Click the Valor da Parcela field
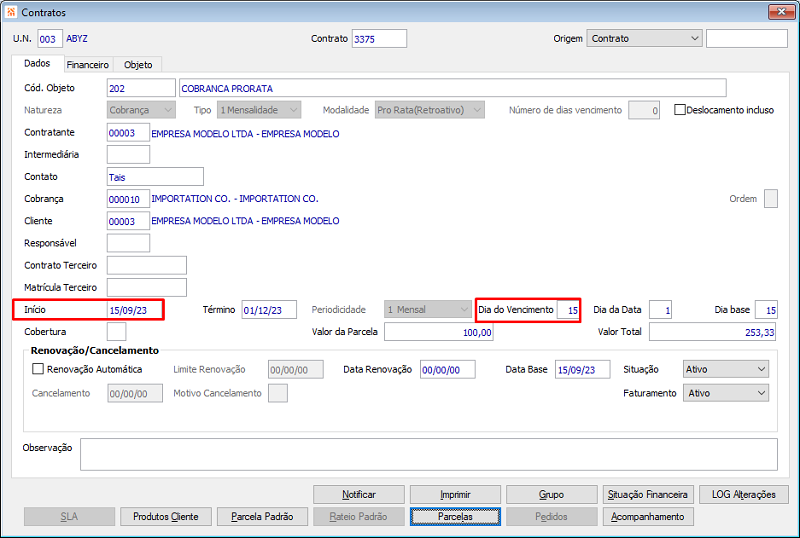Image resolution: width=800 pixels, height=538 pixels. 439,332
